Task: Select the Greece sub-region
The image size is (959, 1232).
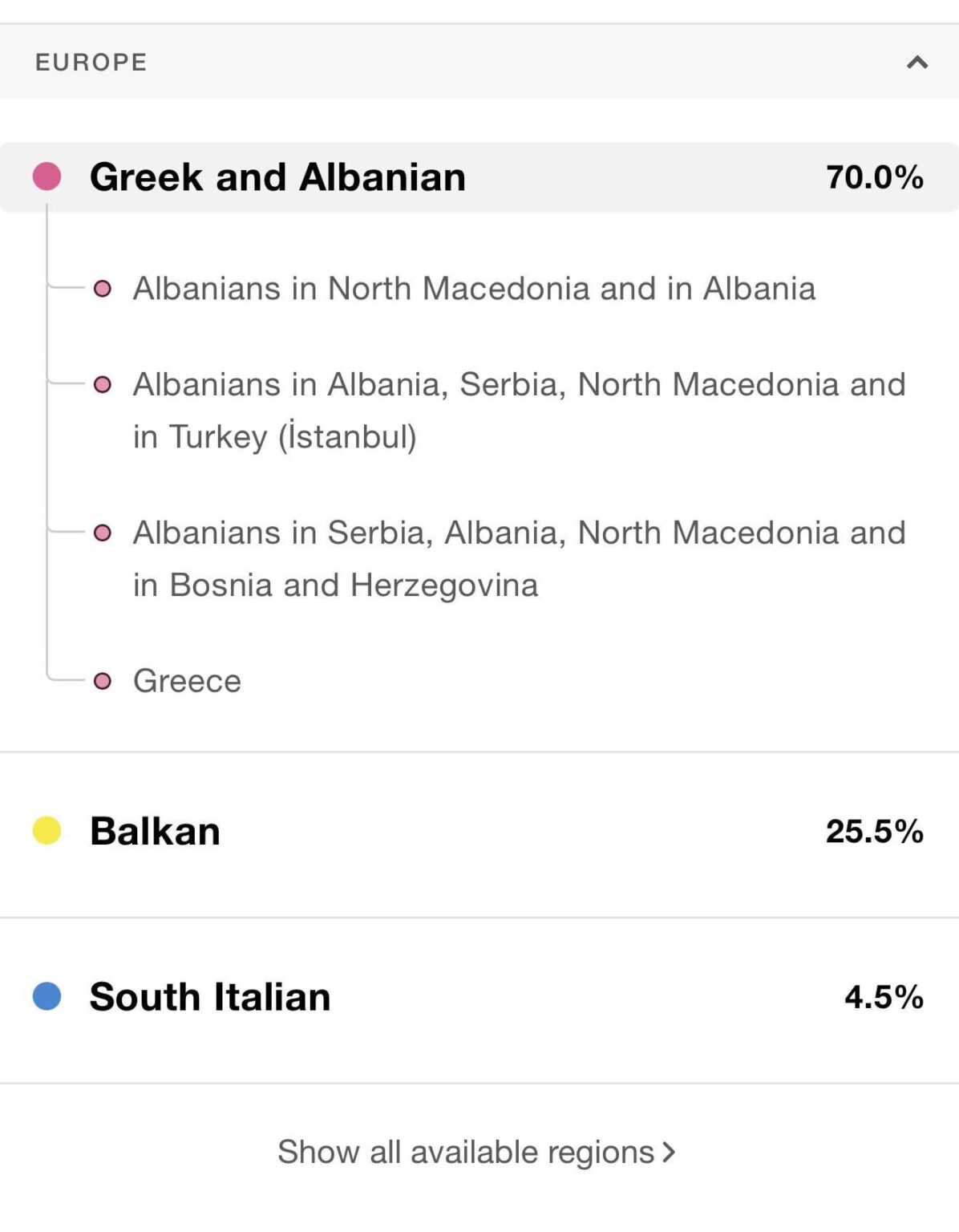Action: coord(188,681)
